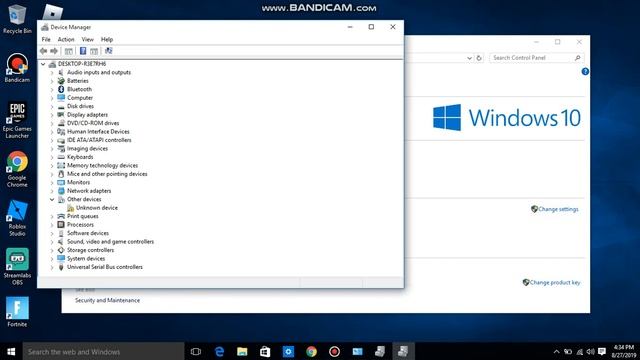The image size is (640, 360).
Task: Open the Bandicam desktop shortcut
Action: click(17, 68)
